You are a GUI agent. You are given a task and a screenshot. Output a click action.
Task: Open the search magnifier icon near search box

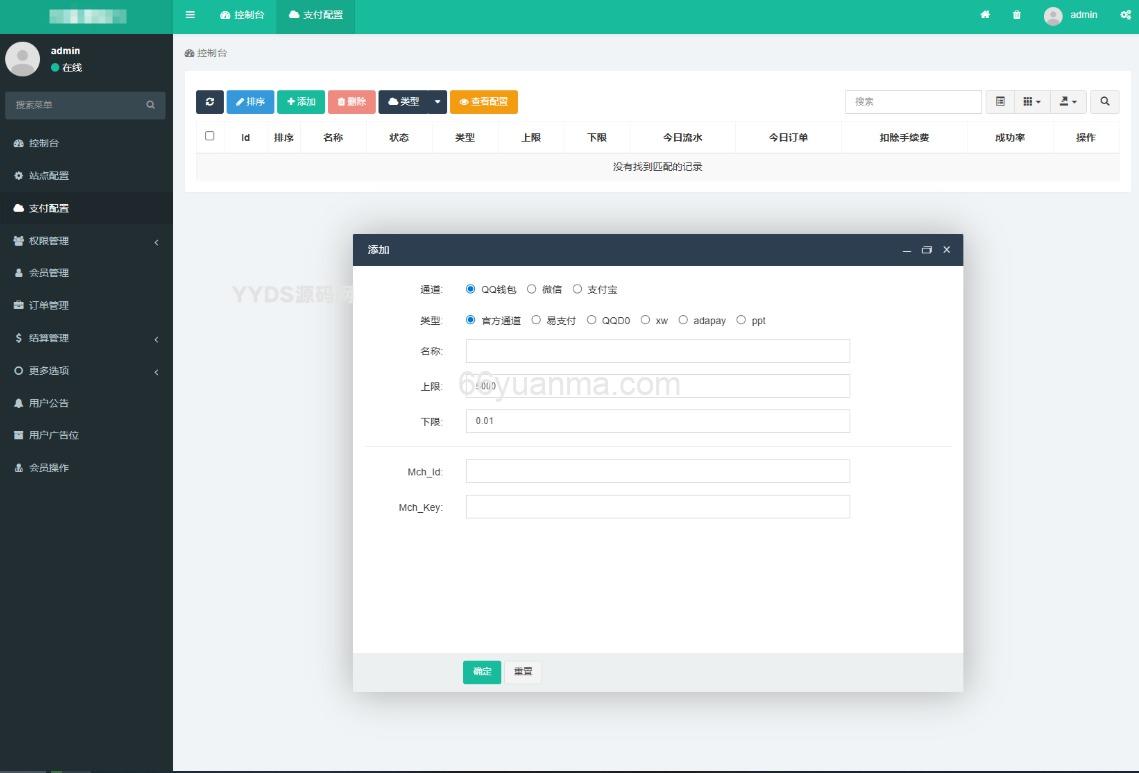coord(1104,101)
